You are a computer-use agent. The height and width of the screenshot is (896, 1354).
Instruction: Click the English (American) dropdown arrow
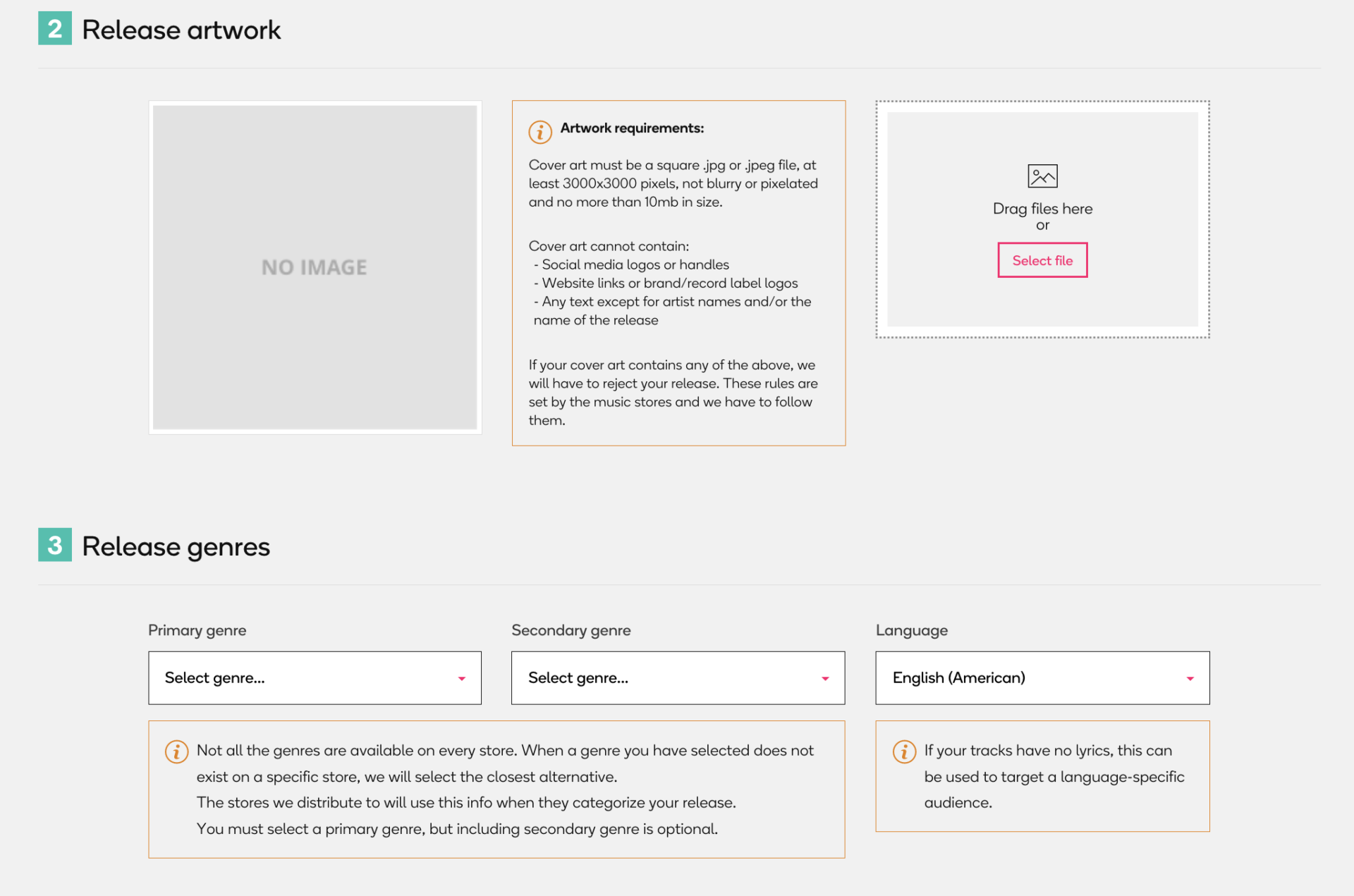pos(1190,678)
